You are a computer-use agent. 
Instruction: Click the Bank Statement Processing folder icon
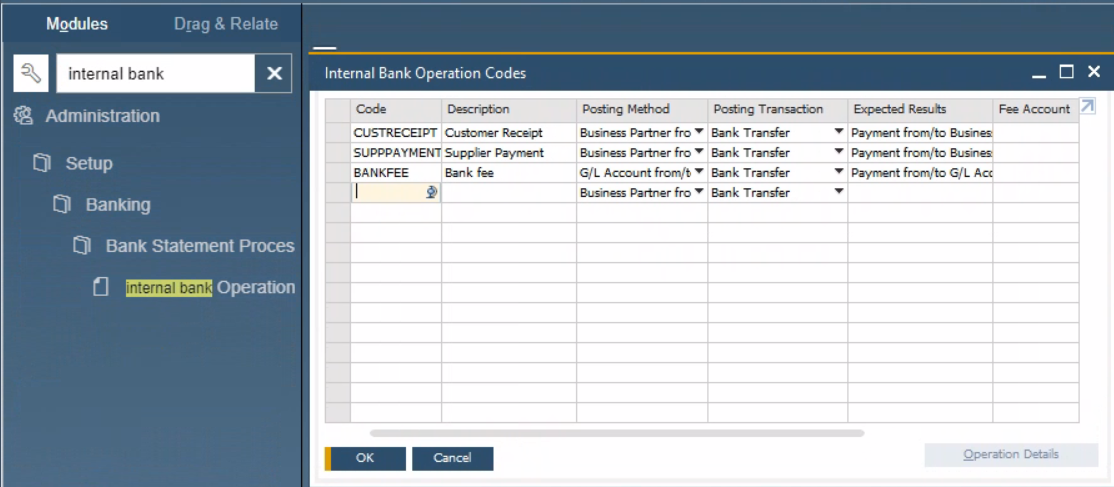[82, 245]
